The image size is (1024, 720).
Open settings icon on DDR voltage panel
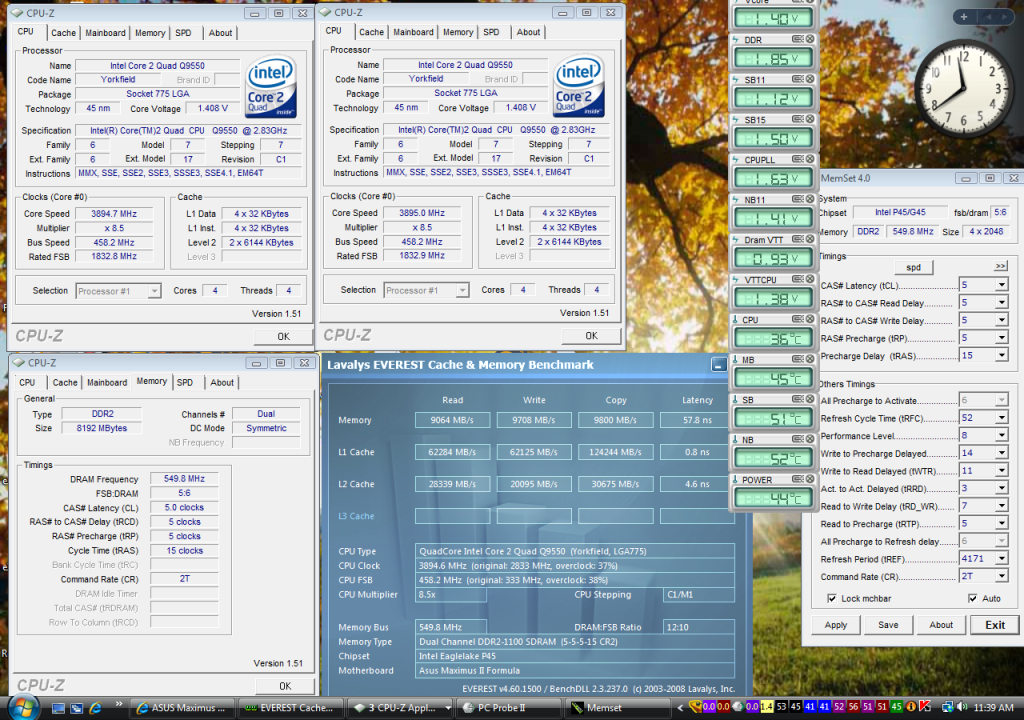pos(797,39)
